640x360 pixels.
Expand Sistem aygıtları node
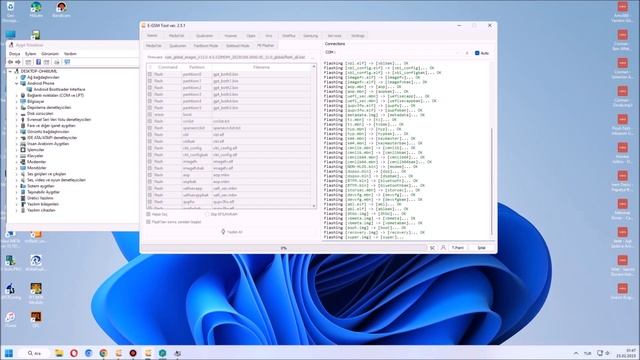[x=17, y=186]
